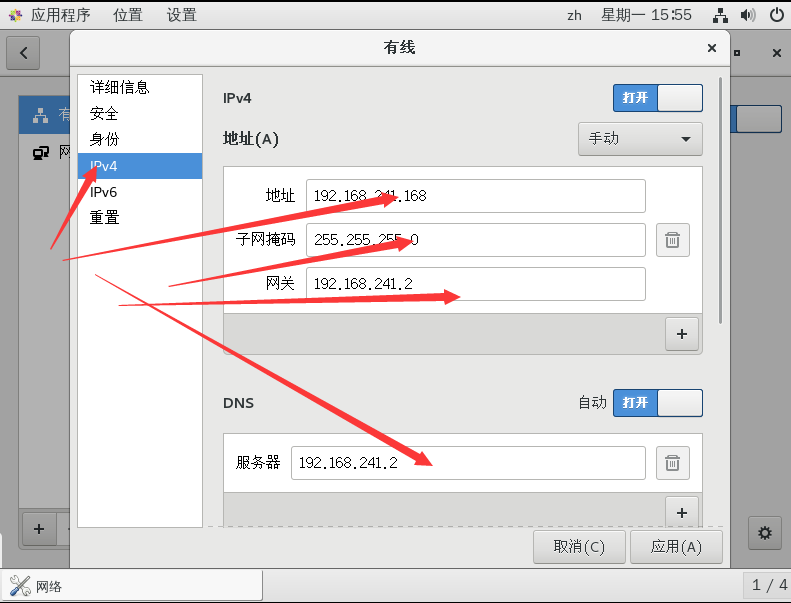The height and width of the screenshot is (603, 791).
Task: Select the IPv6 section in the sidebar
Action: tap(104, 192)
